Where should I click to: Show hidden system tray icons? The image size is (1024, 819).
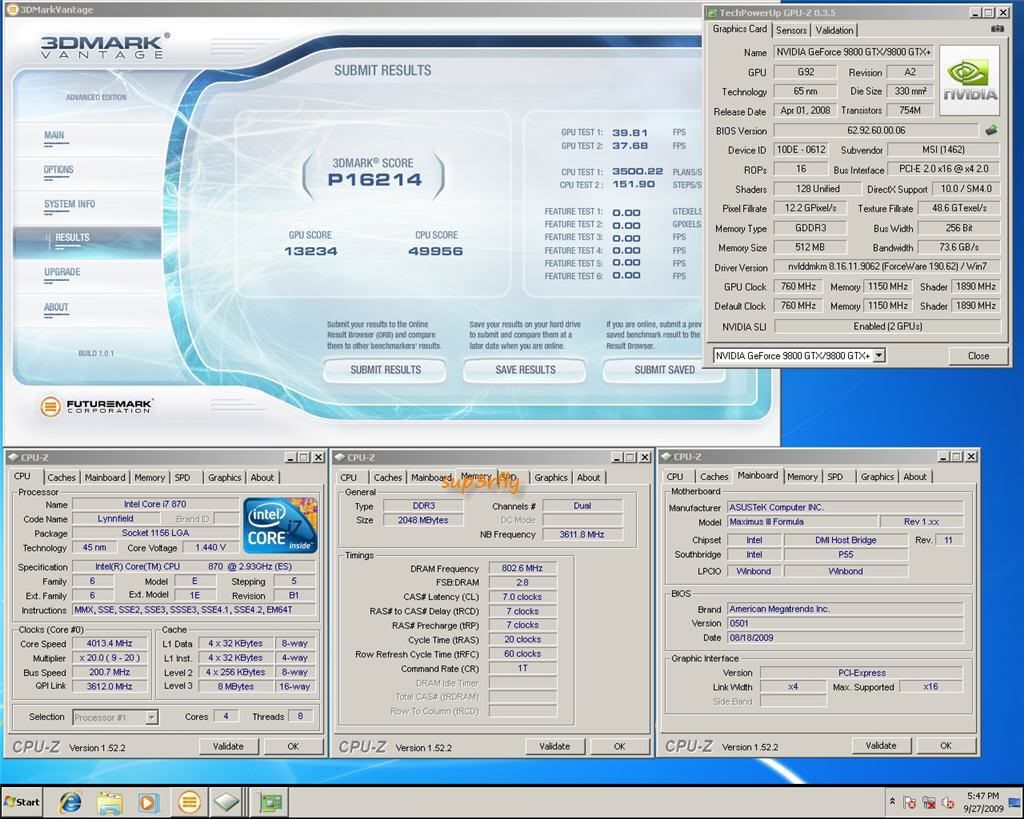[891, 802]
